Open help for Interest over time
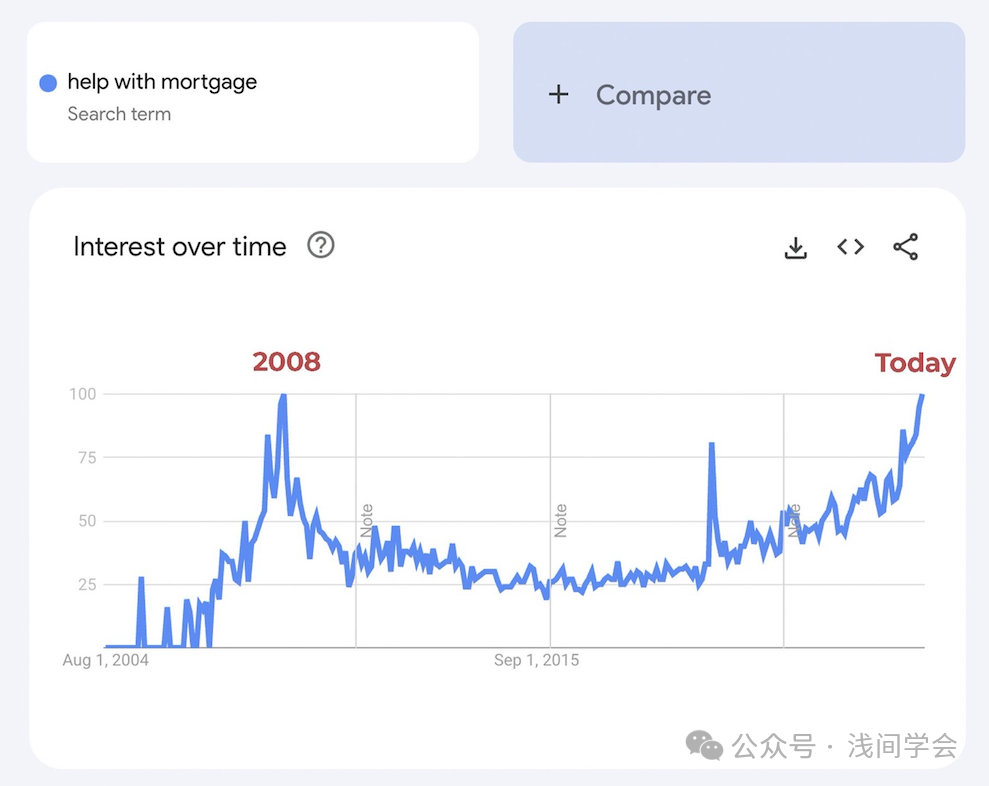This screenshot has height=786, width=989. [320, 245]
